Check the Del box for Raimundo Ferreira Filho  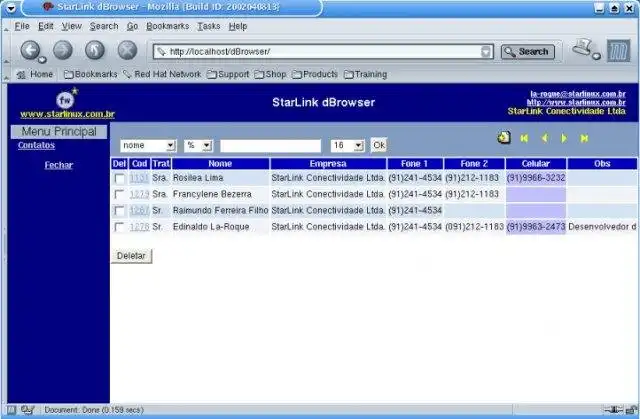pyautogui.click(x=120, y=211)
